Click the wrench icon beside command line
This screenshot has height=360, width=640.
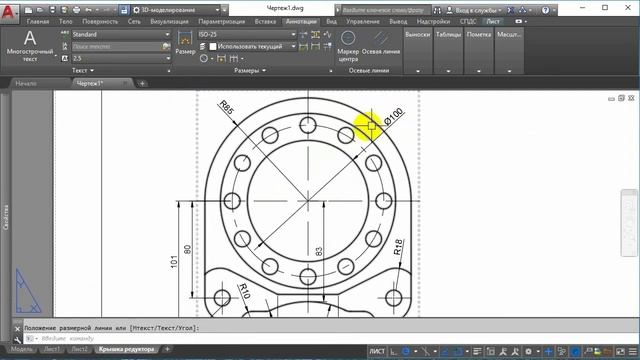17,339
